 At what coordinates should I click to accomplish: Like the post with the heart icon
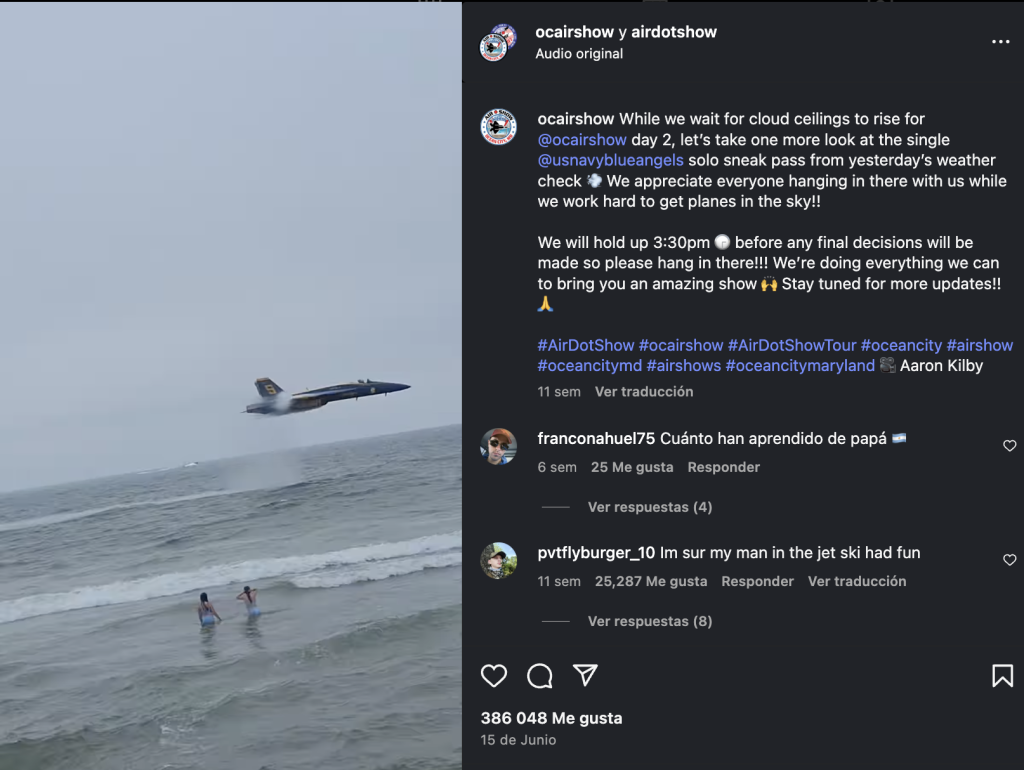[x=494, y=676]
